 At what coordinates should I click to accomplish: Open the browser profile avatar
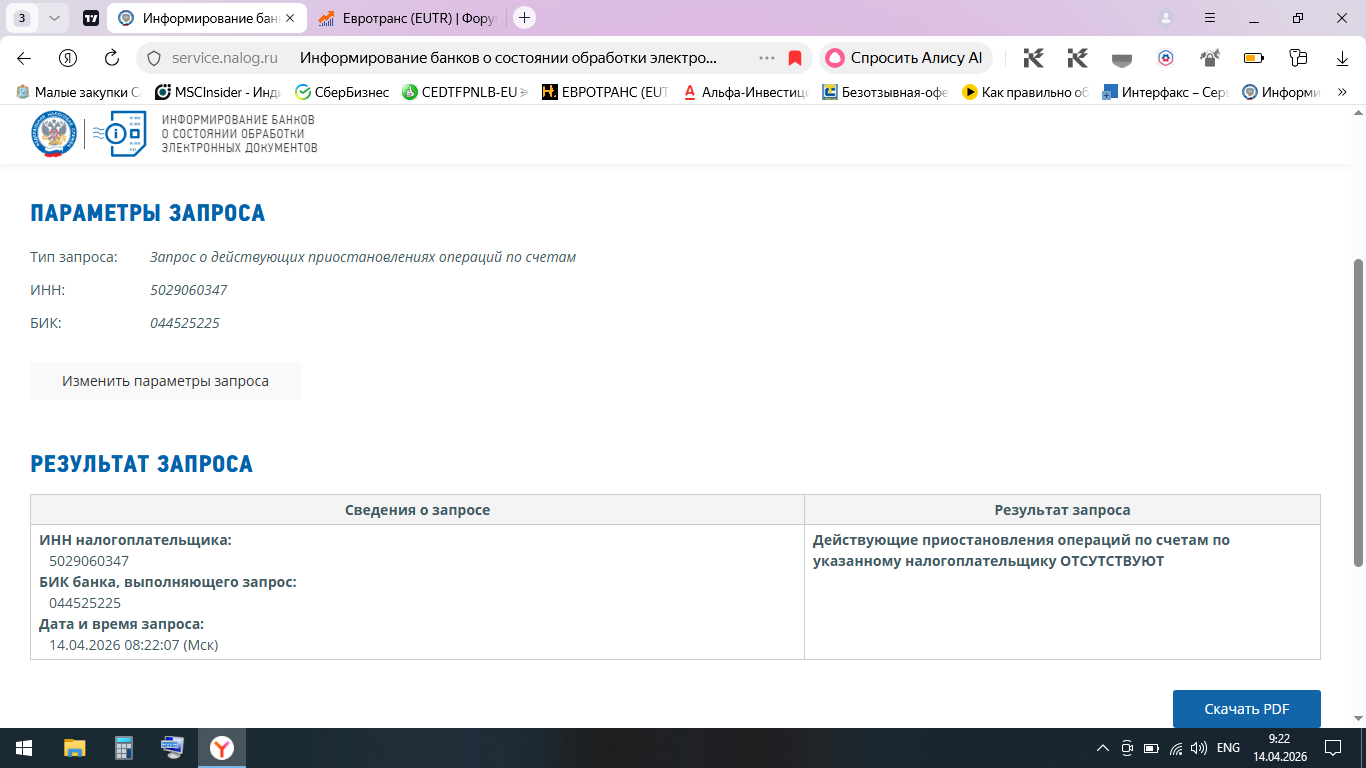pyautogui.click(x=1166, y=18)
